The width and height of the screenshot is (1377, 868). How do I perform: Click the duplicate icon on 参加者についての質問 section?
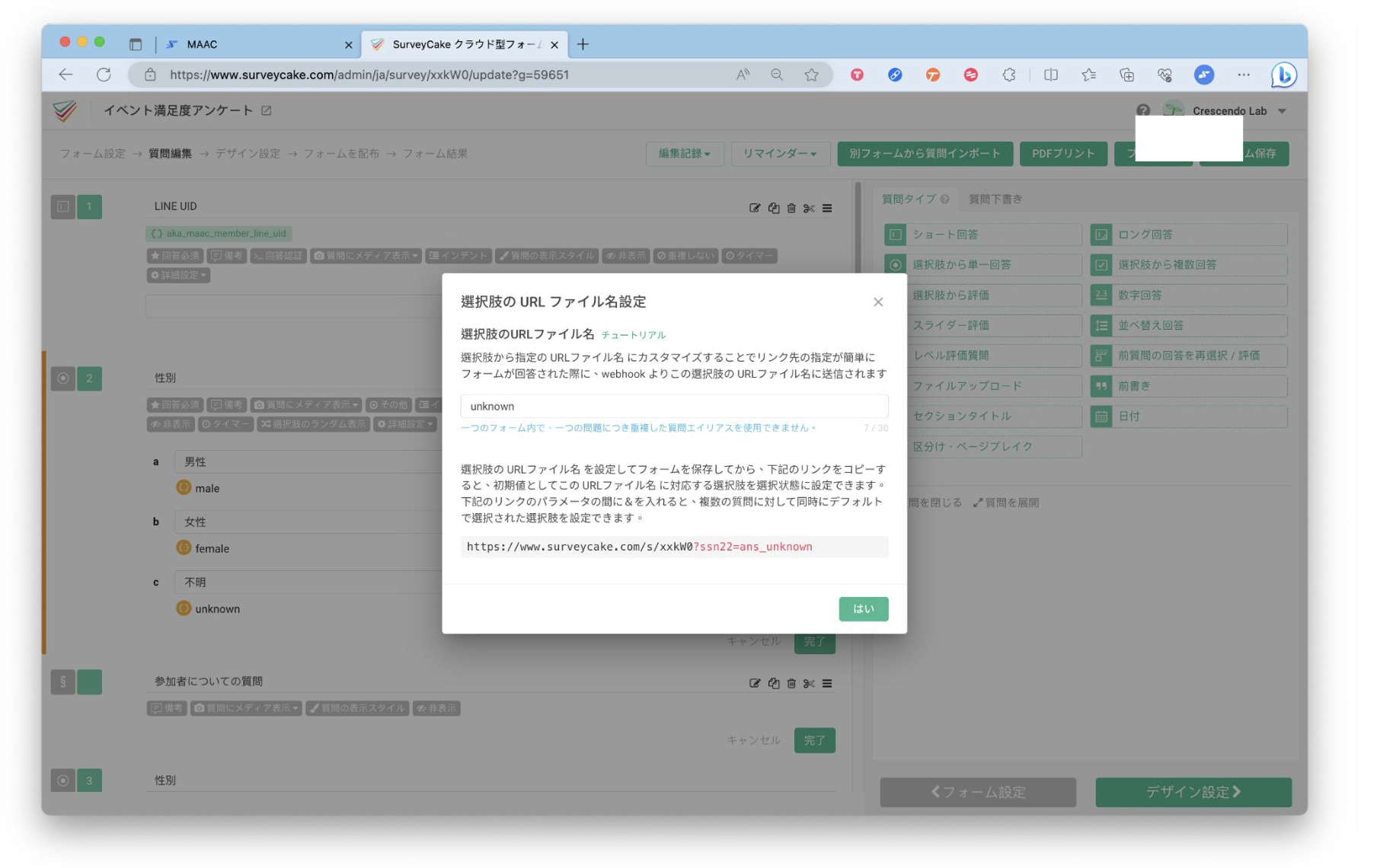pos(774,683)
